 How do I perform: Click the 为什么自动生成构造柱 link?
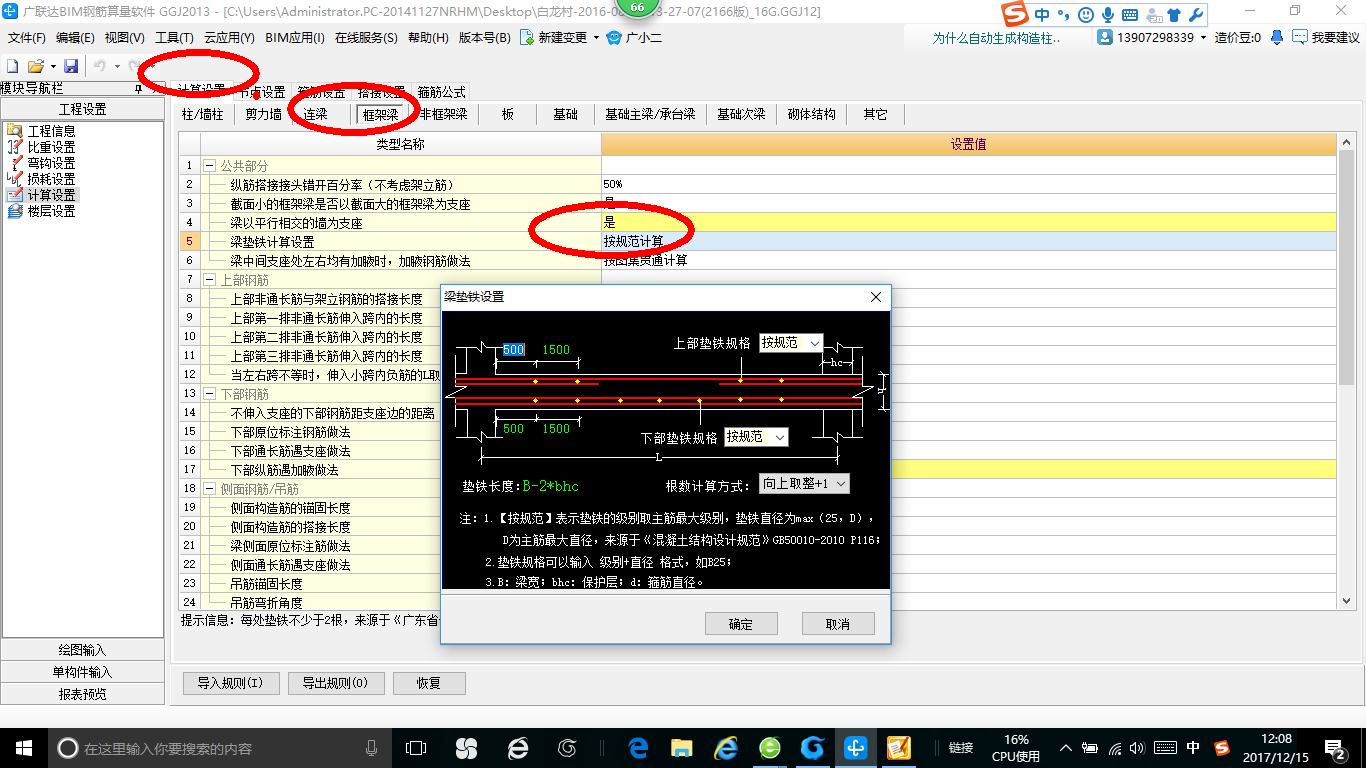pos(996,38)
